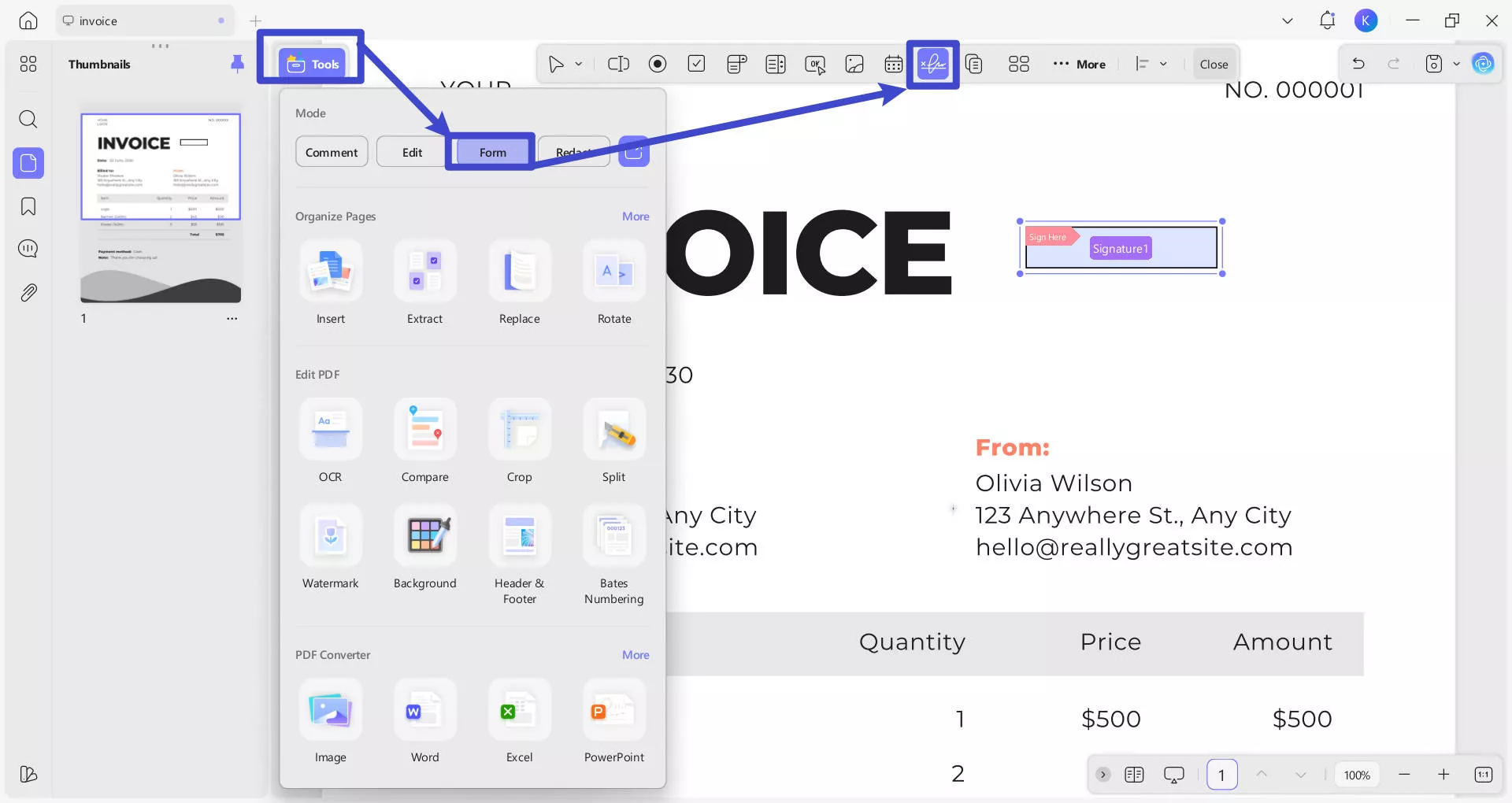Switch to Form mode
Image resolution: width=1512 pixels, height=803 pixels.
[x=492, y=152]
